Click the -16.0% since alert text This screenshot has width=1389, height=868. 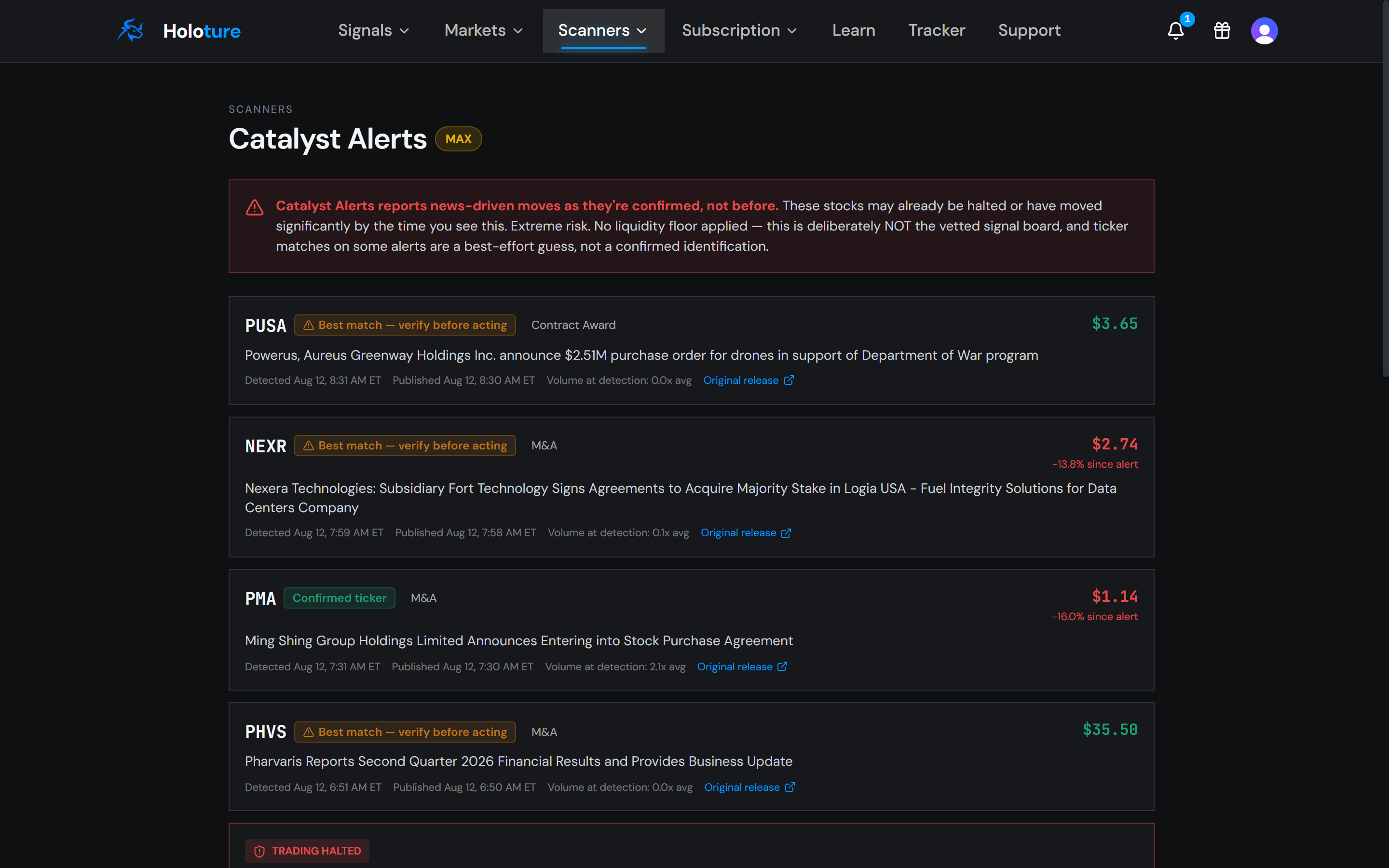coord(1094,617)
